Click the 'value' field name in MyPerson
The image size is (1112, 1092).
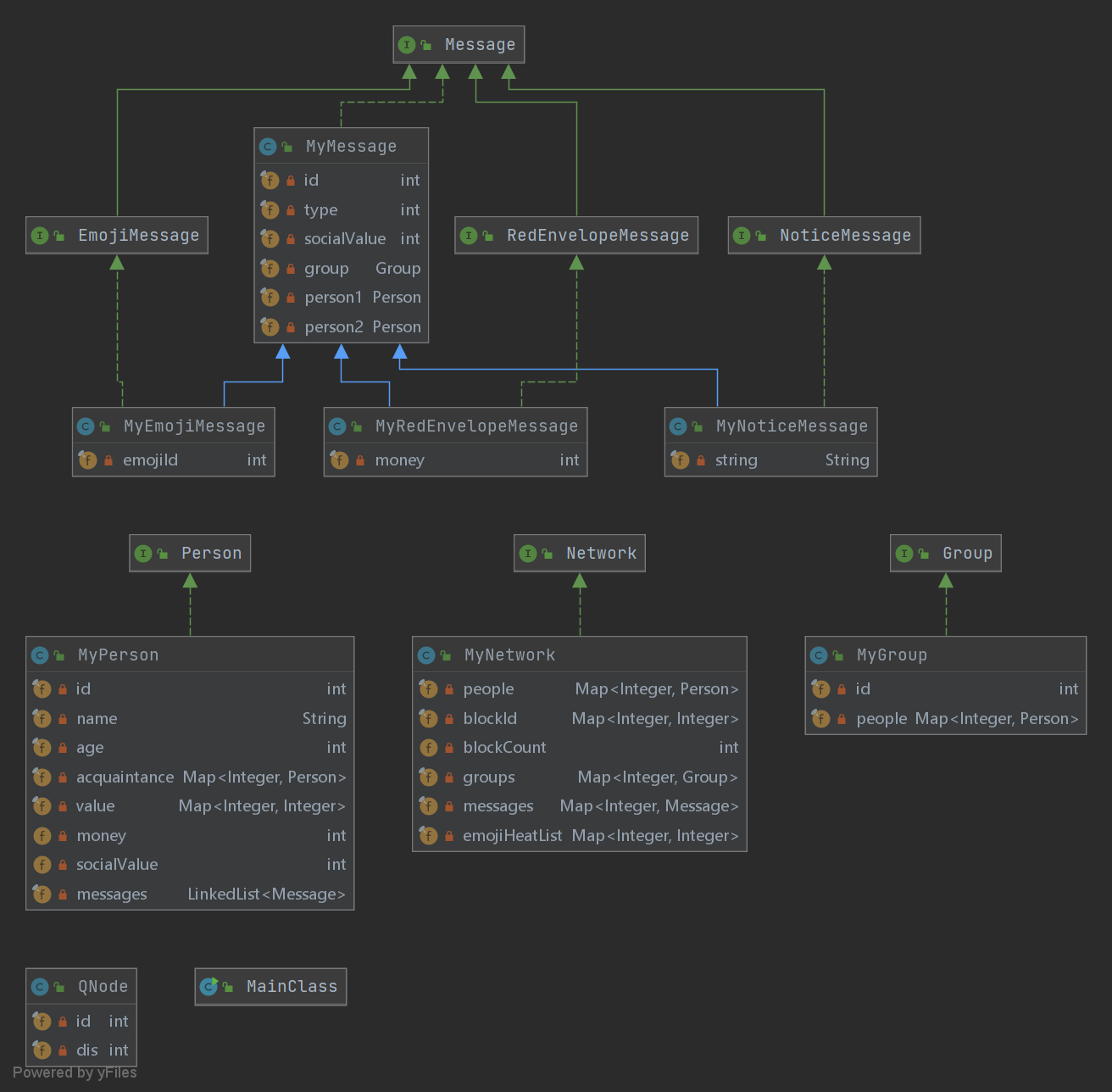pyautogui.click(x=96, y=806)
